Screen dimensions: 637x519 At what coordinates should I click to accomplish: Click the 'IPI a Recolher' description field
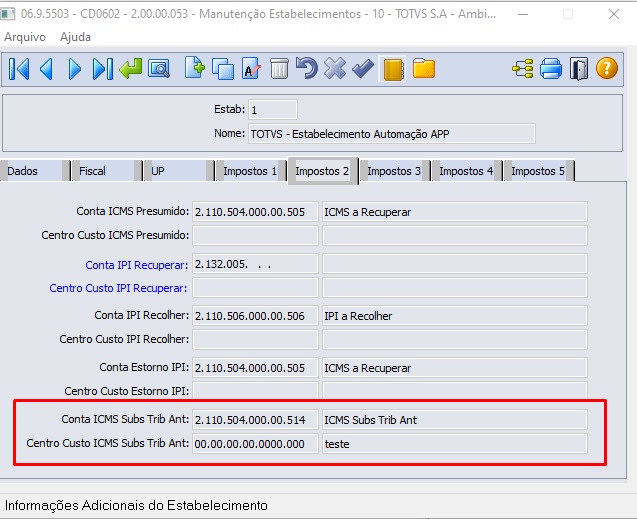click(x=455, y=316)
